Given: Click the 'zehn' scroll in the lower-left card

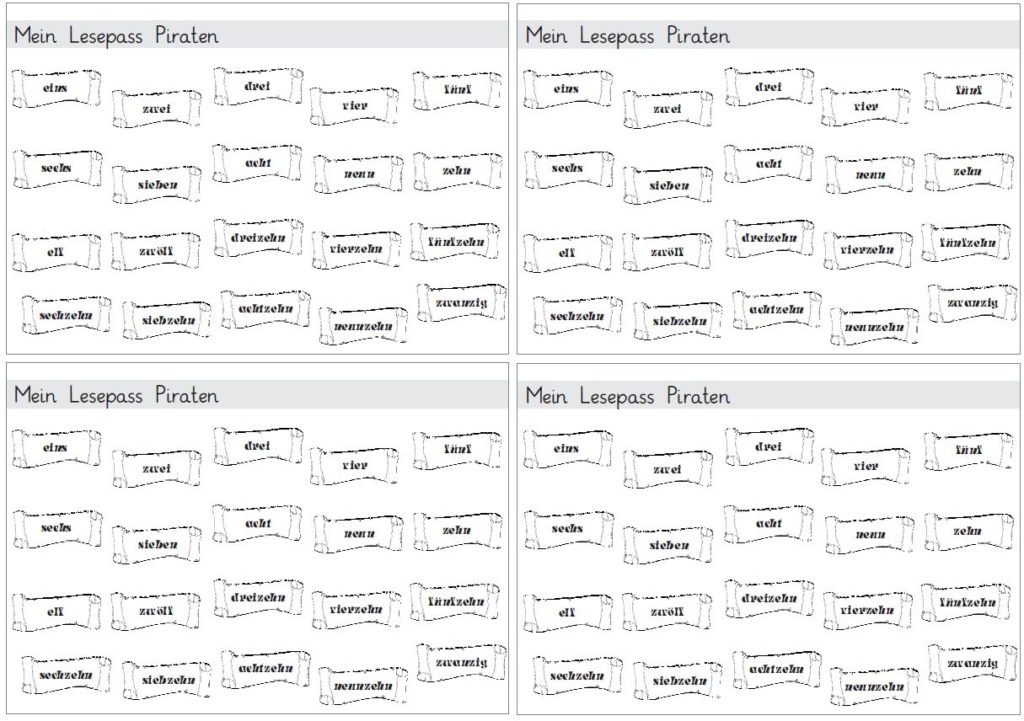Looking at the screenshot, I should click(458, 530).
